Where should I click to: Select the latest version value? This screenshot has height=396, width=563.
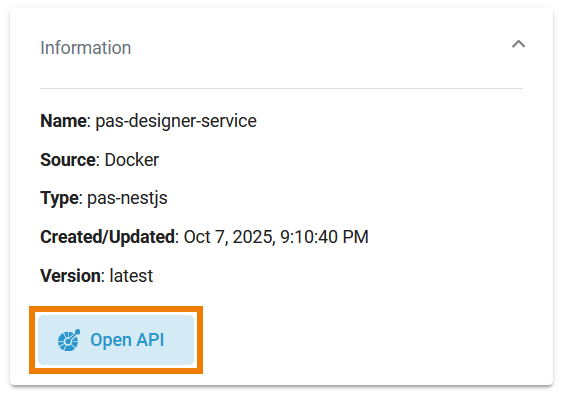(x=131, y=276)
